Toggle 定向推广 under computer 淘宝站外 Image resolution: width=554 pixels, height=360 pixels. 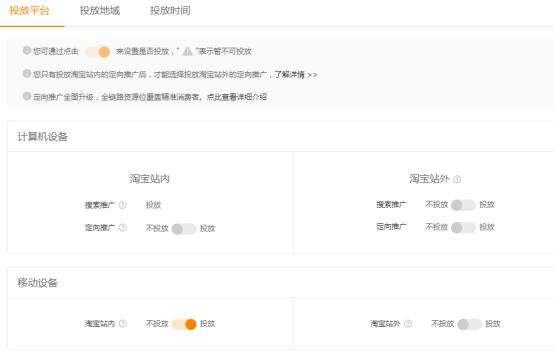tap(463, 228)
